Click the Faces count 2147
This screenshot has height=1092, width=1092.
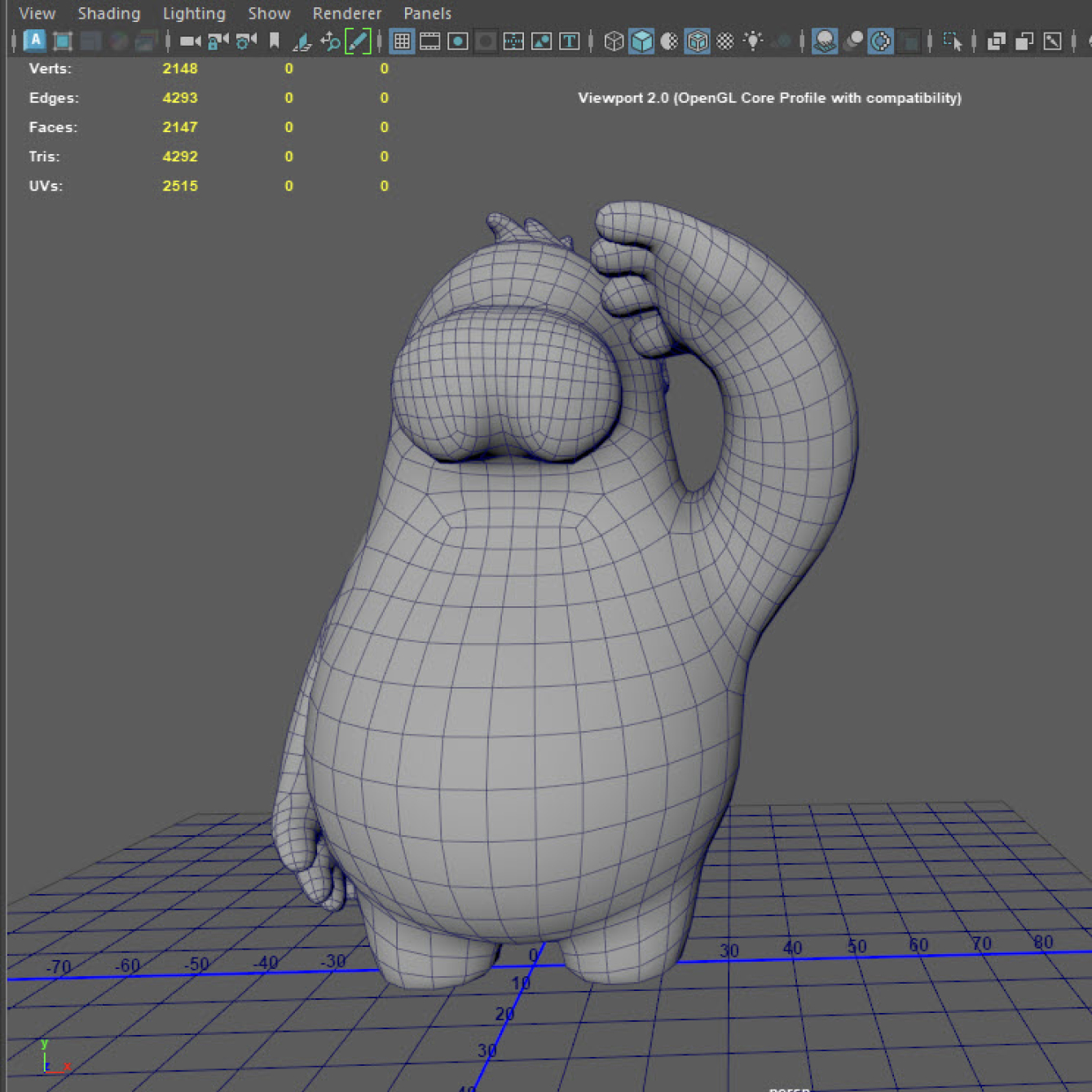coord(180,127)
